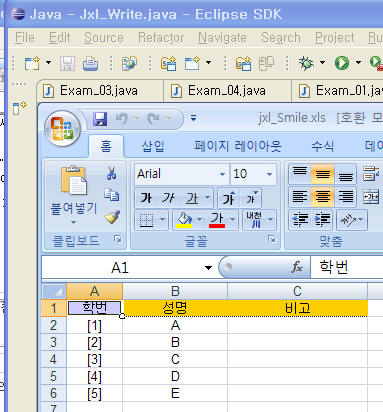Open the underline style dropdown arrow
383x412 pixels.
(x=207, y=198)
